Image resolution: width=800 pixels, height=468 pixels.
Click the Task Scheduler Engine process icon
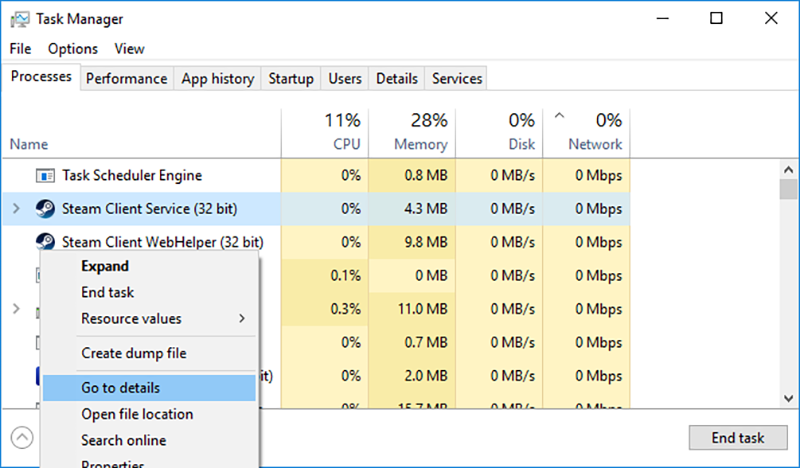coord(45,176)
